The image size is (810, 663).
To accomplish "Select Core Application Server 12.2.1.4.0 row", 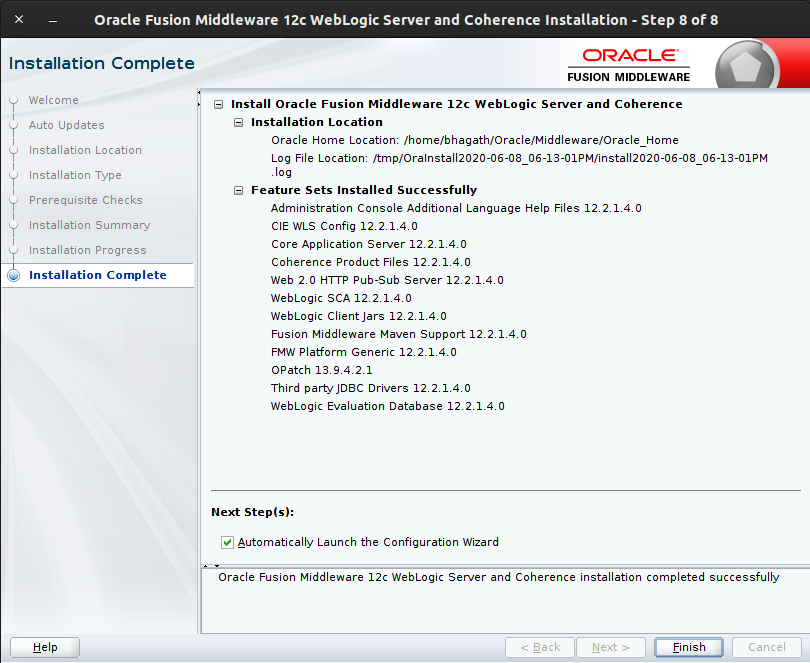I will (x=369, y=244).
